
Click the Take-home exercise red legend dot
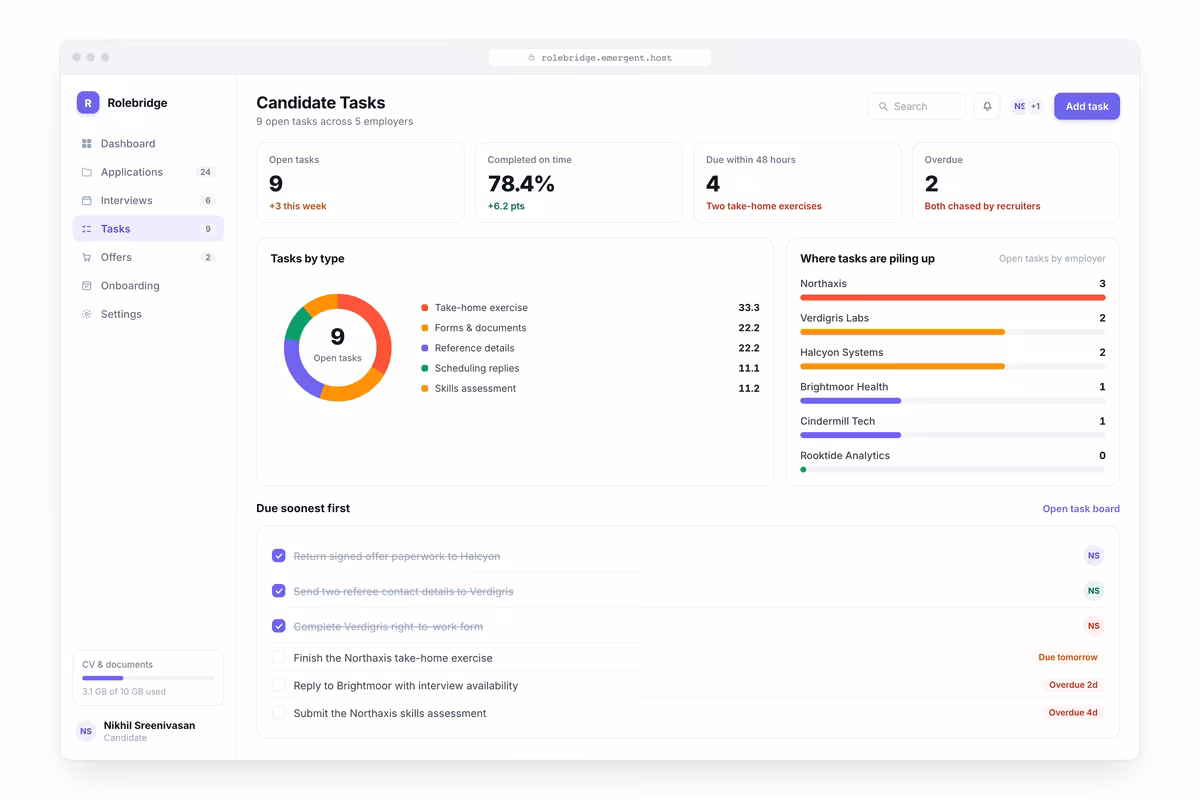[425, 308]
